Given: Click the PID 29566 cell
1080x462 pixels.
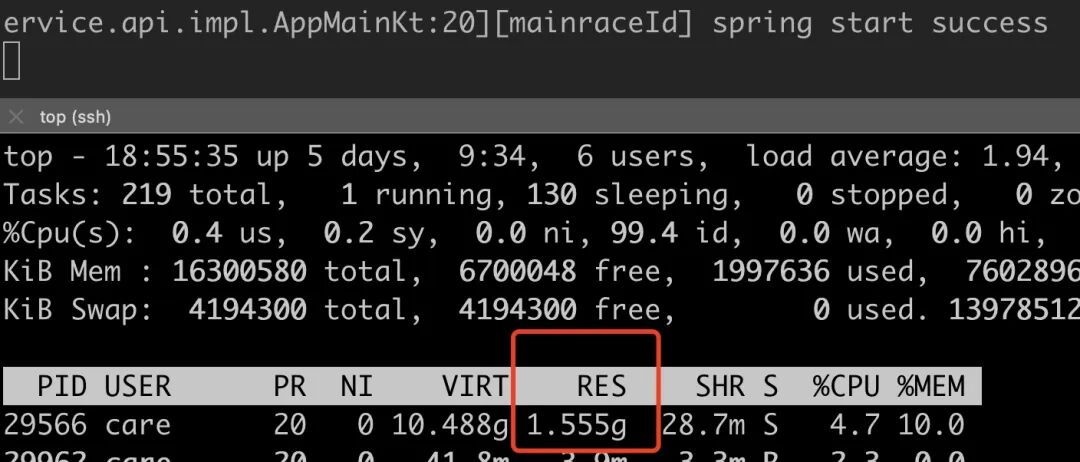Looking at the screenshot, I should [x=45, y=425].
